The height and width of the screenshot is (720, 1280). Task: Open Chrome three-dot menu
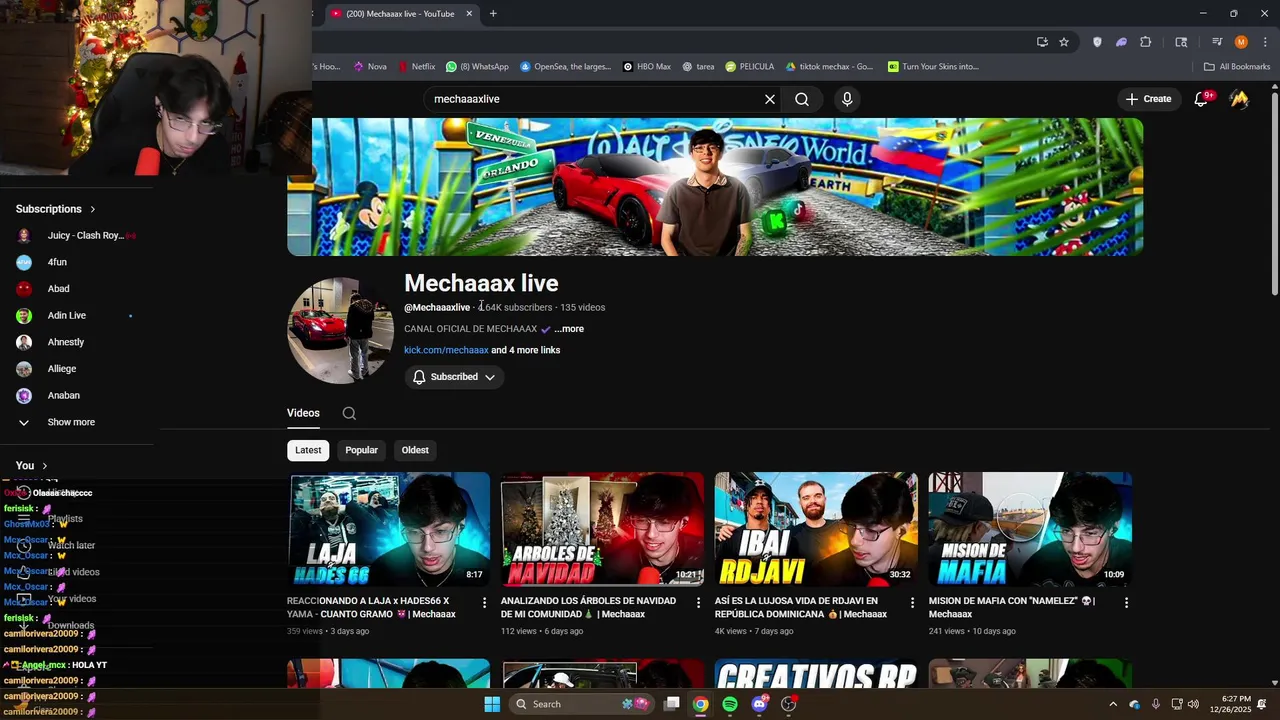pos(1265,42)
